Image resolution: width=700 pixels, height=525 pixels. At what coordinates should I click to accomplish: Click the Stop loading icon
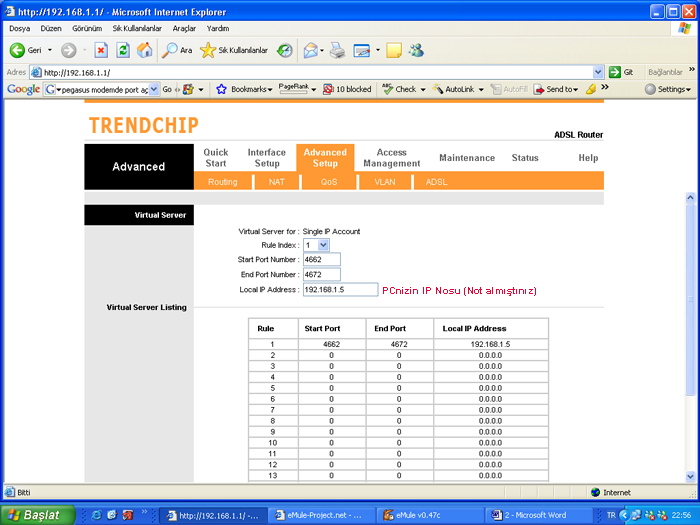coord(101,50)
